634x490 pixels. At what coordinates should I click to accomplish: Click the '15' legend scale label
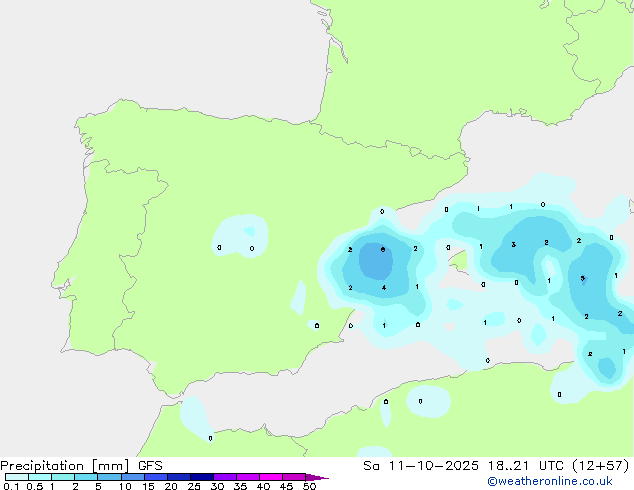click(x=148, y=486)
